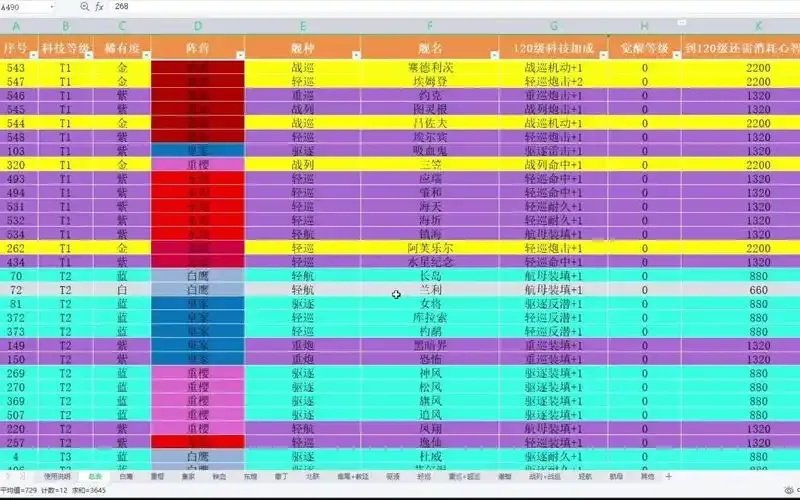Select the cell with ship name 吸血鬼

430,151
